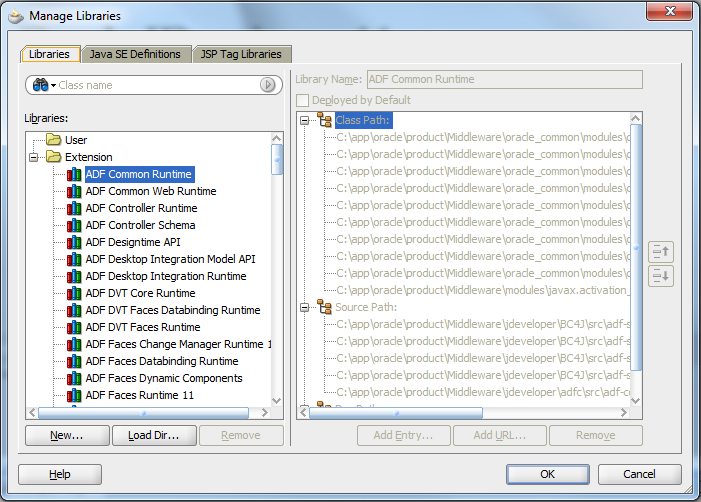Click the ADF Common Runtime library icon
This screenshot has height=502, width=701.
click(74, 174)
